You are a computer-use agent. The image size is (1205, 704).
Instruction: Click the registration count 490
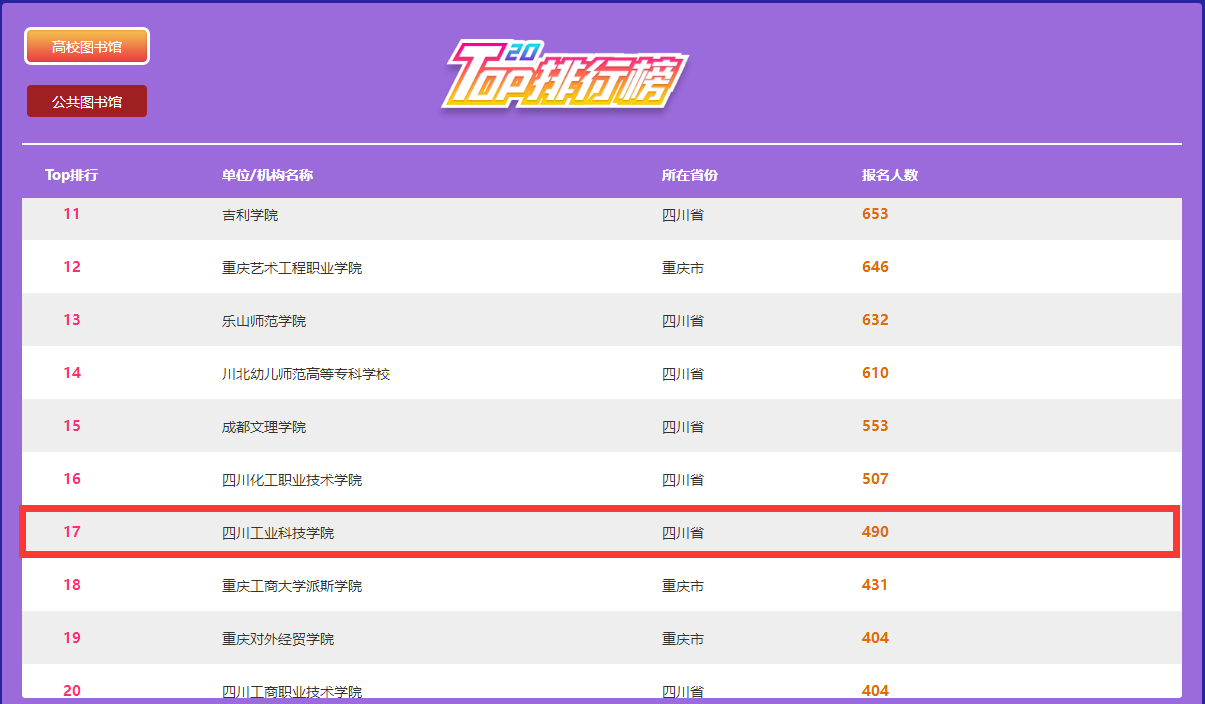coord(875,532)
